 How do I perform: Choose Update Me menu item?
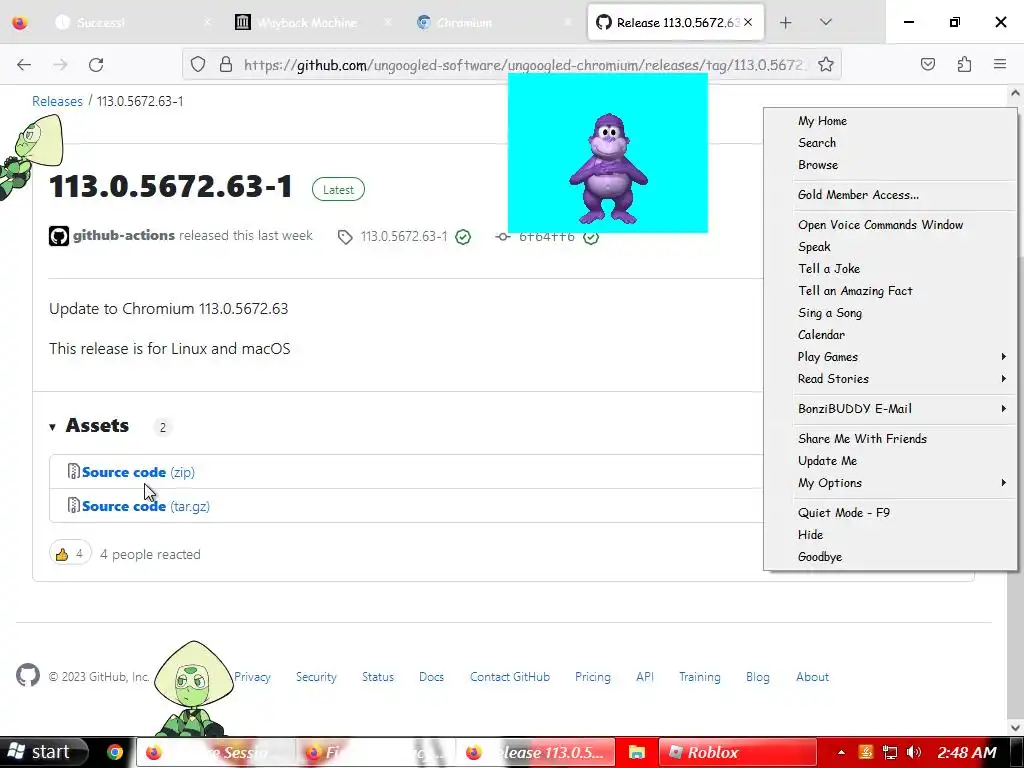coord(890,461)
